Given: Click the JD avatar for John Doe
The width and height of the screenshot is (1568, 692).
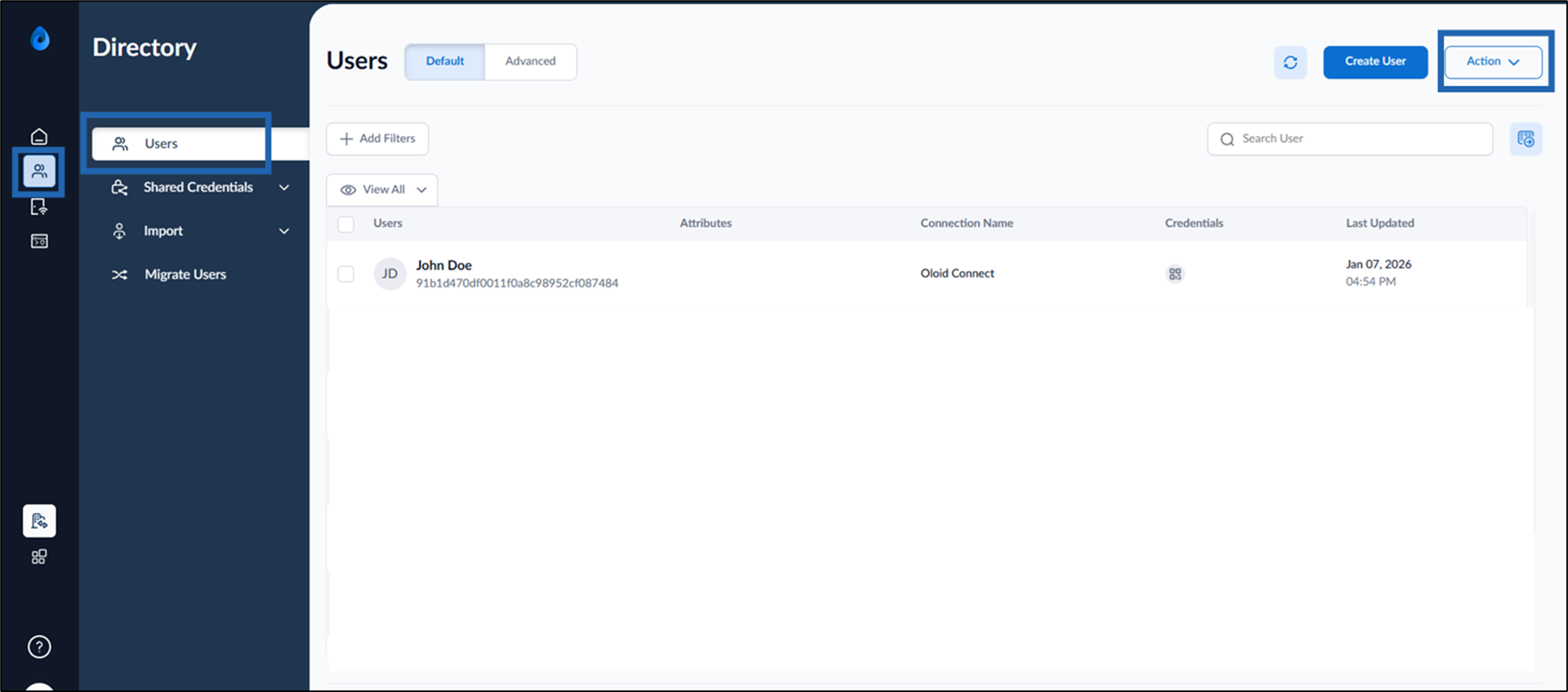Looking at the screenshot, I should tap(390, 274).
